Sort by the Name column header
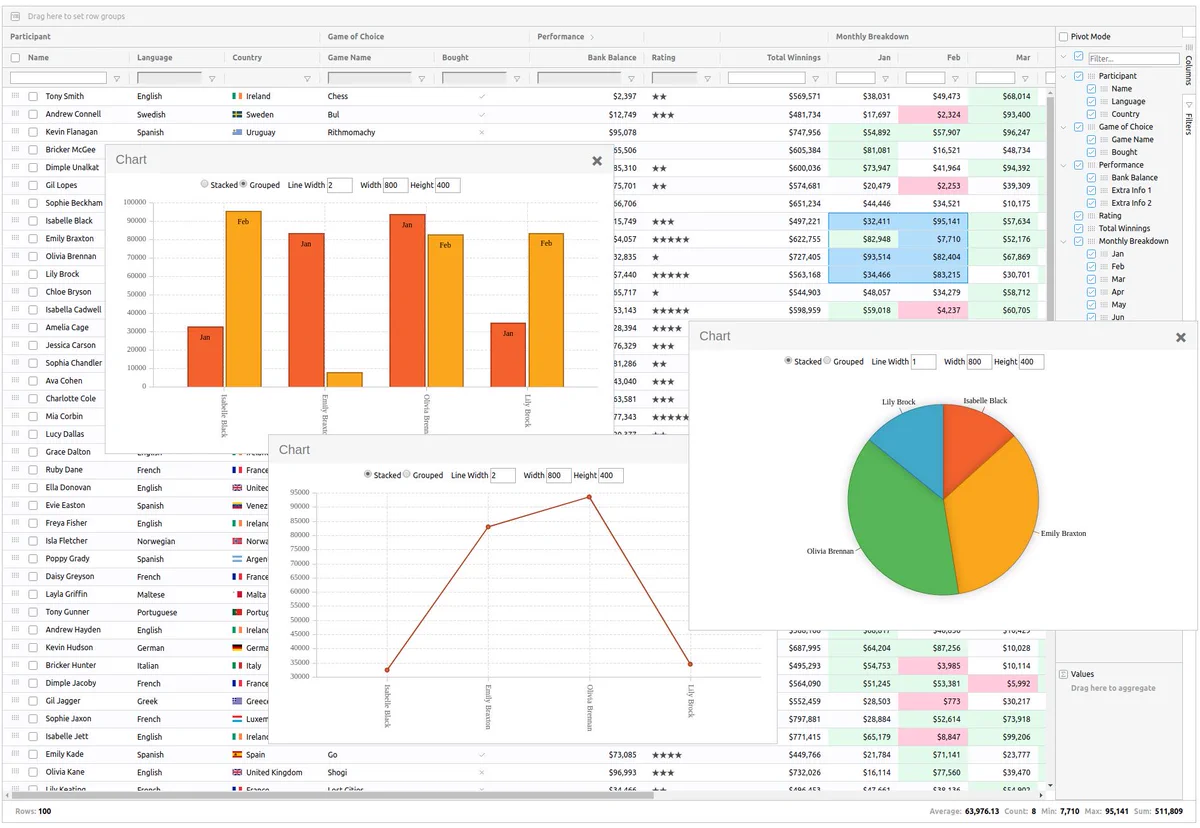Image resolution: width=1200 pixels, height=828 pixels. (38, 58)
